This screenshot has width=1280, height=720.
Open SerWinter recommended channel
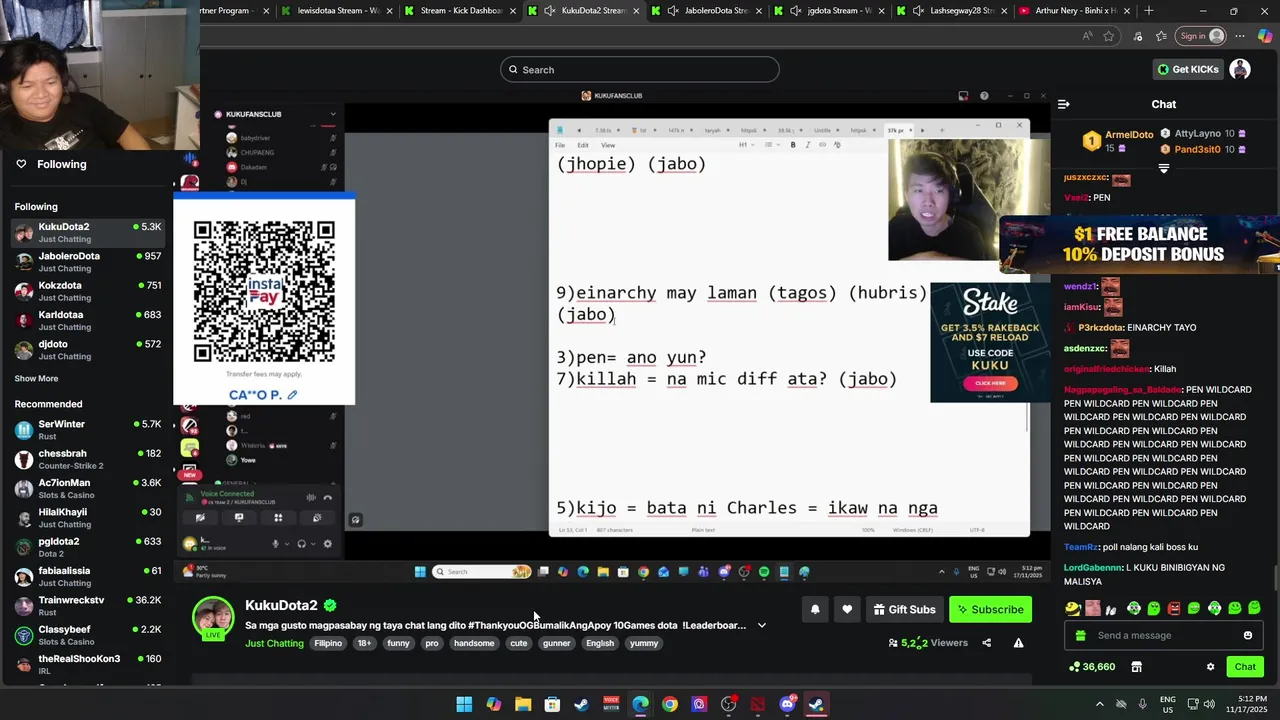(x=88, y=430)
